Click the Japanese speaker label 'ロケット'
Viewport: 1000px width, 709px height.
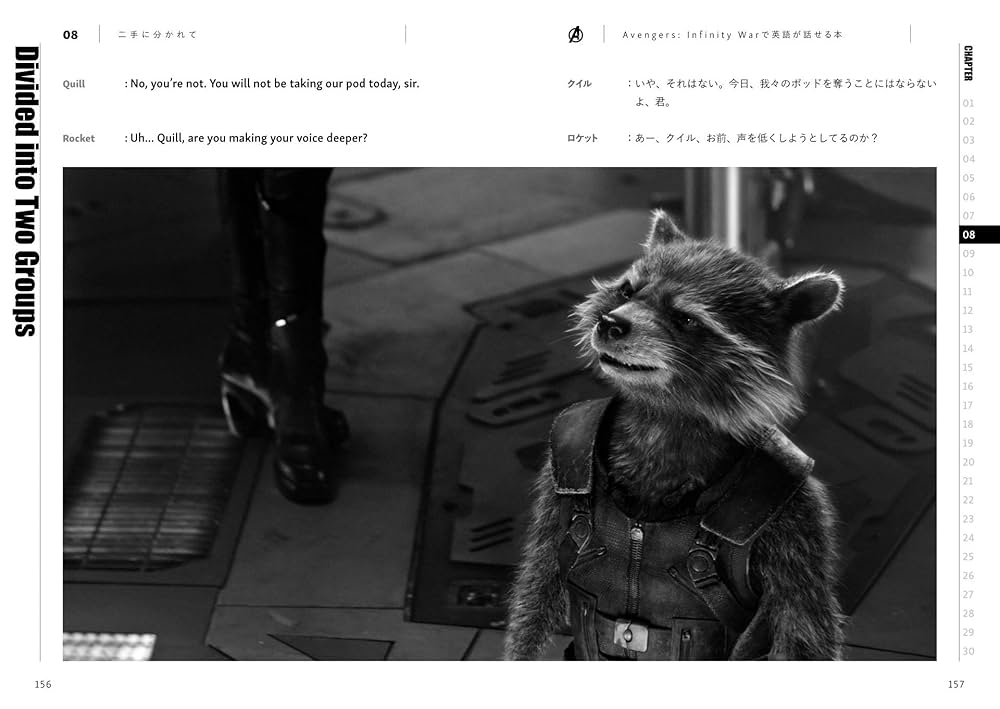[x=582, y=138]
